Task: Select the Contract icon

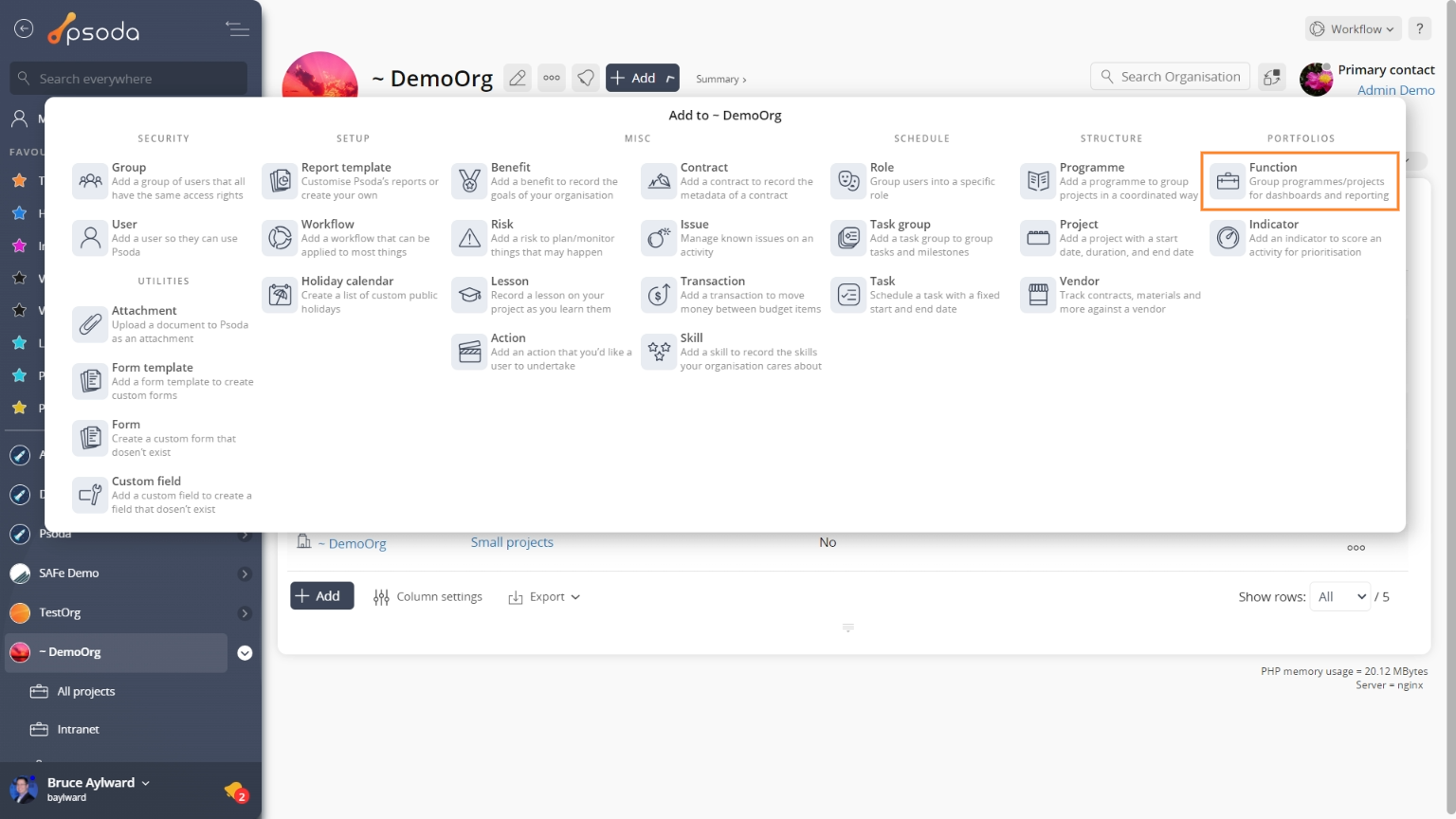Action: point(660,181)
